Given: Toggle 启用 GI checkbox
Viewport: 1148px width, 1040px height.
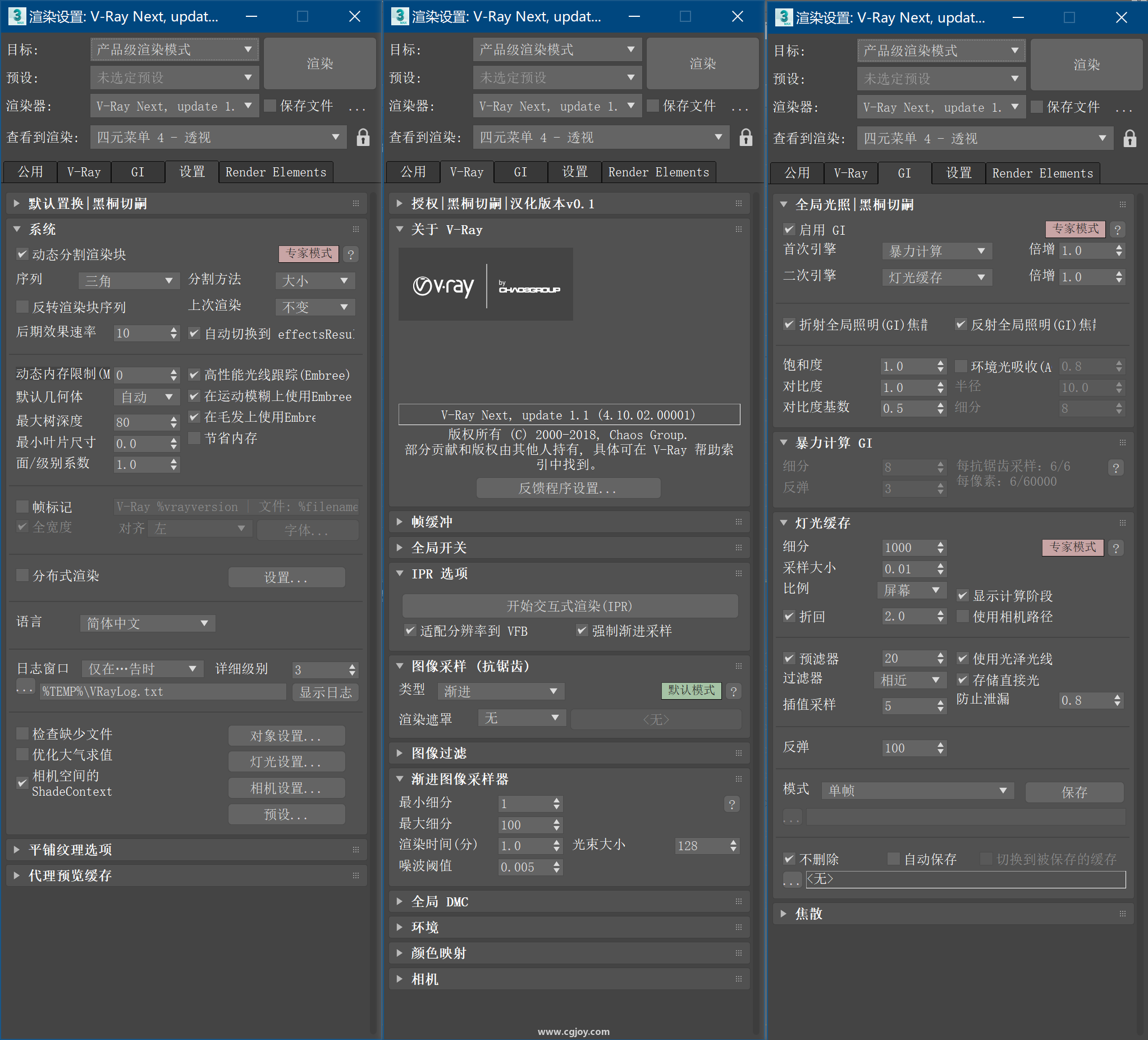Looking at the screenshot, I should pyautogui.click(x=789, y=229).
